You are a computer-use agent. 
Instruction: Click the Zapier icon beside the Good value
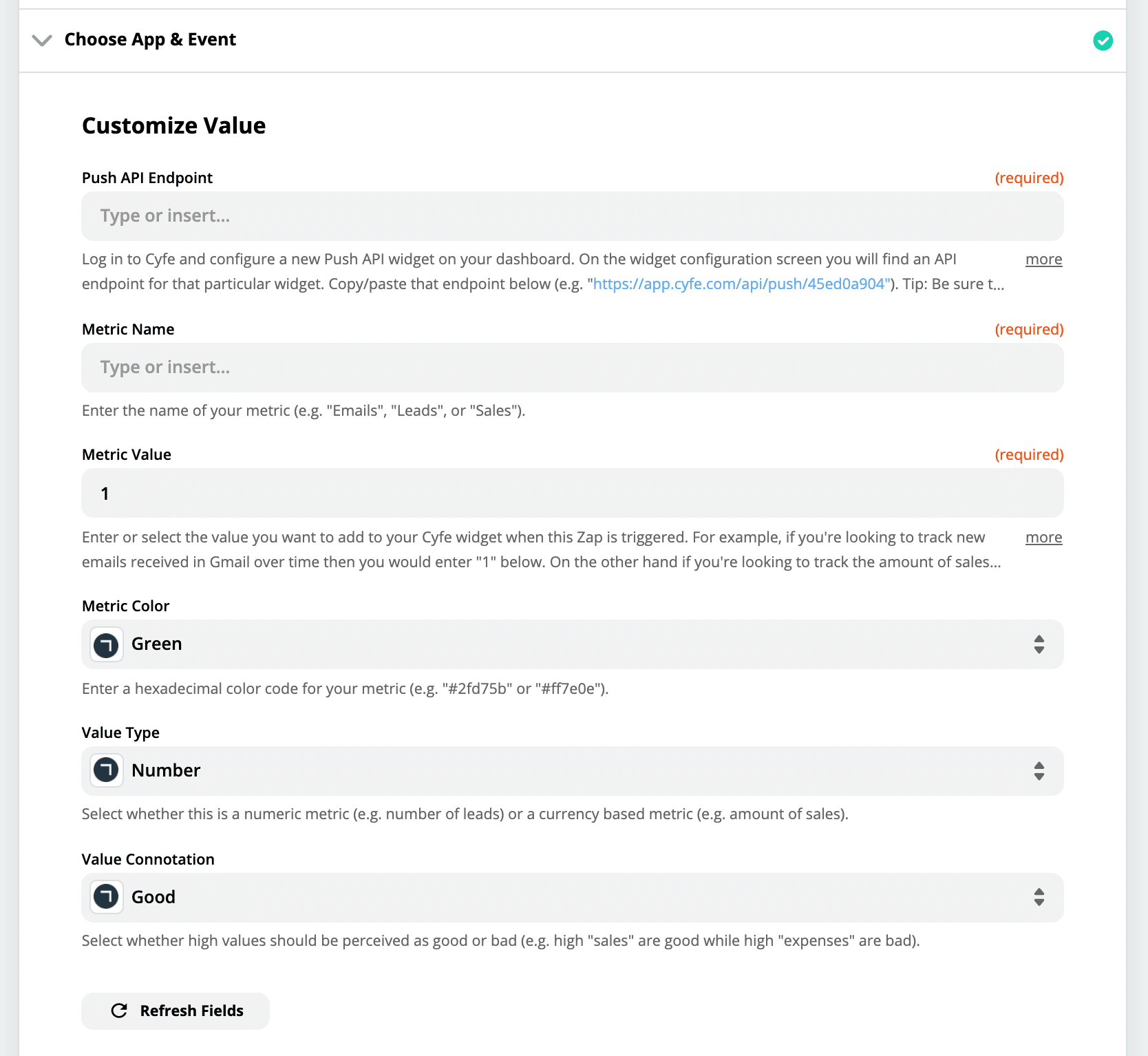[x=106, y=897]
